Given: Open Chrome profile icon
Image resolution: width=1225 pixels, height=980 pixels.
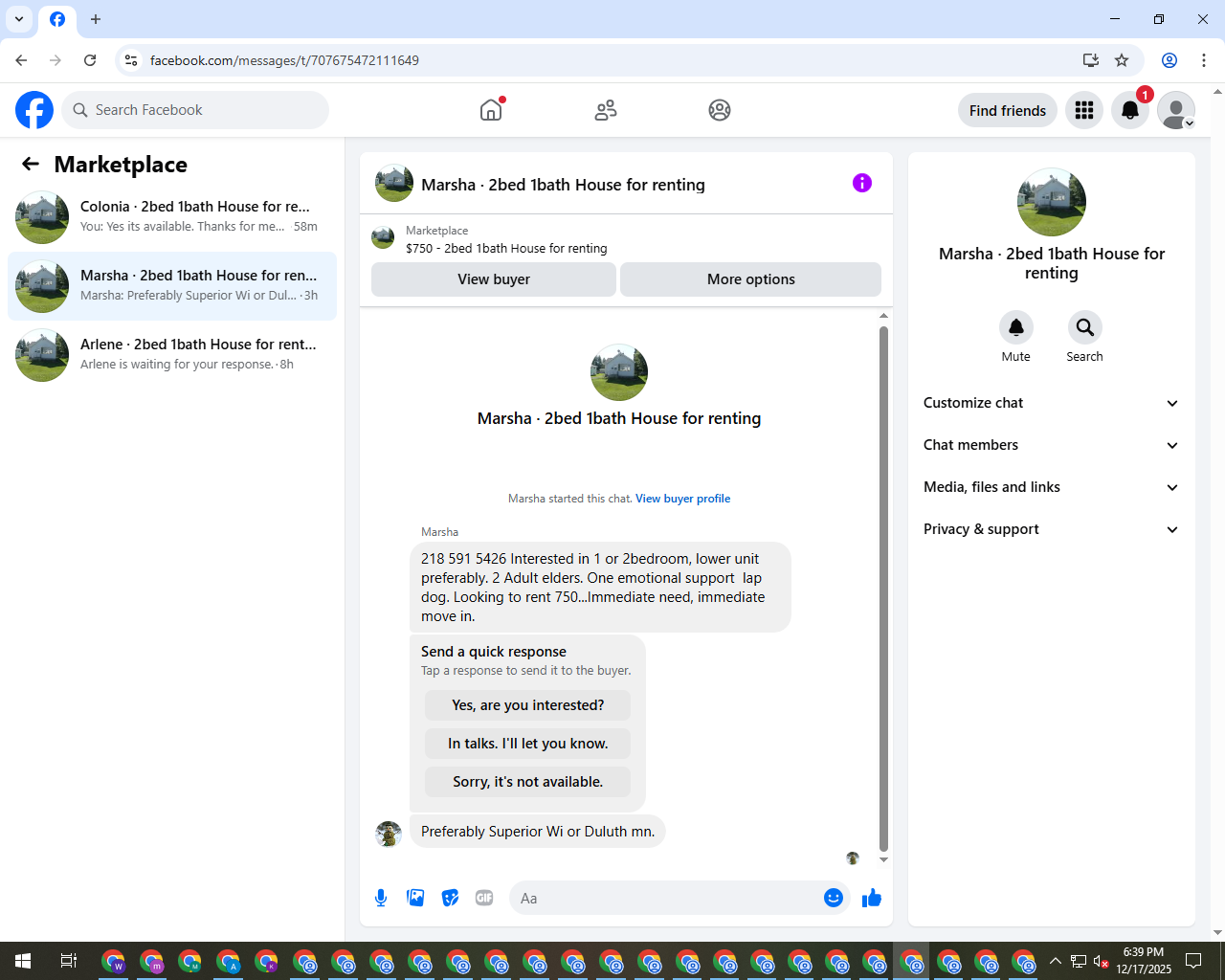Looking at the screenshot, I should (x=1169, y=60).
